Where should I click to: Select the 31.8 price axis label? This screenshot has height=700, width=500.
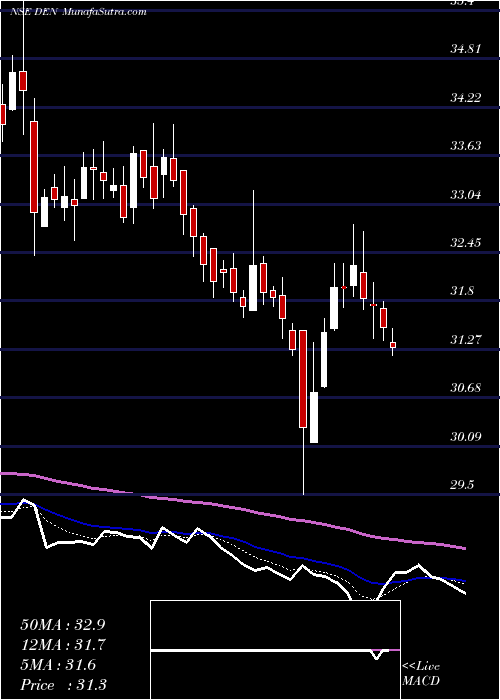pyautogui.click(x=462, y=291)
